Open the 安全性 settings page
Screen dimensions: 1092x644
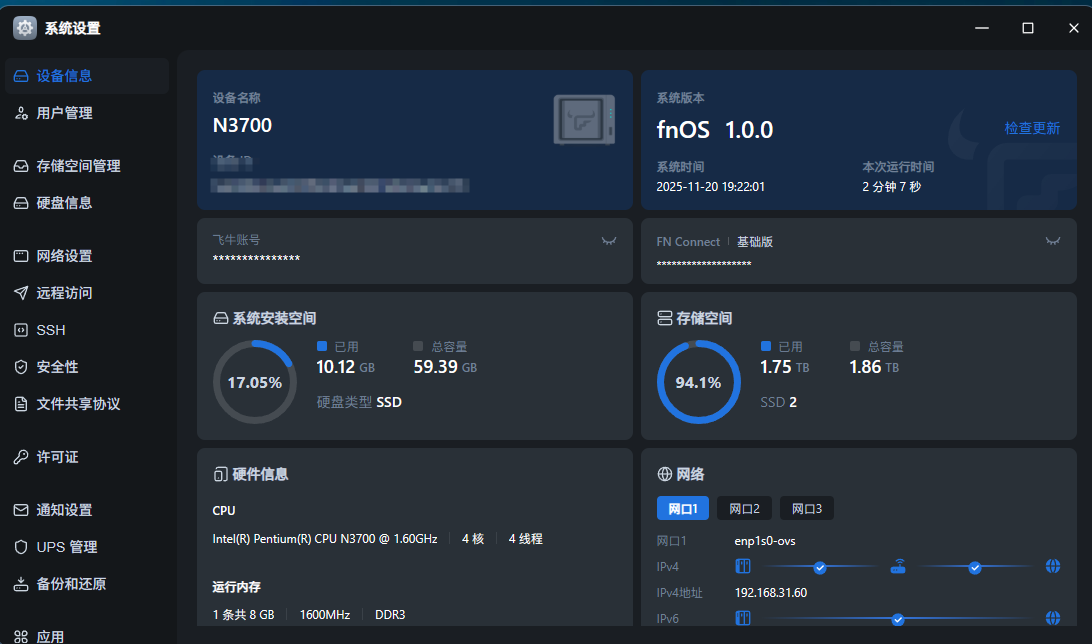(x=86, y=367)
